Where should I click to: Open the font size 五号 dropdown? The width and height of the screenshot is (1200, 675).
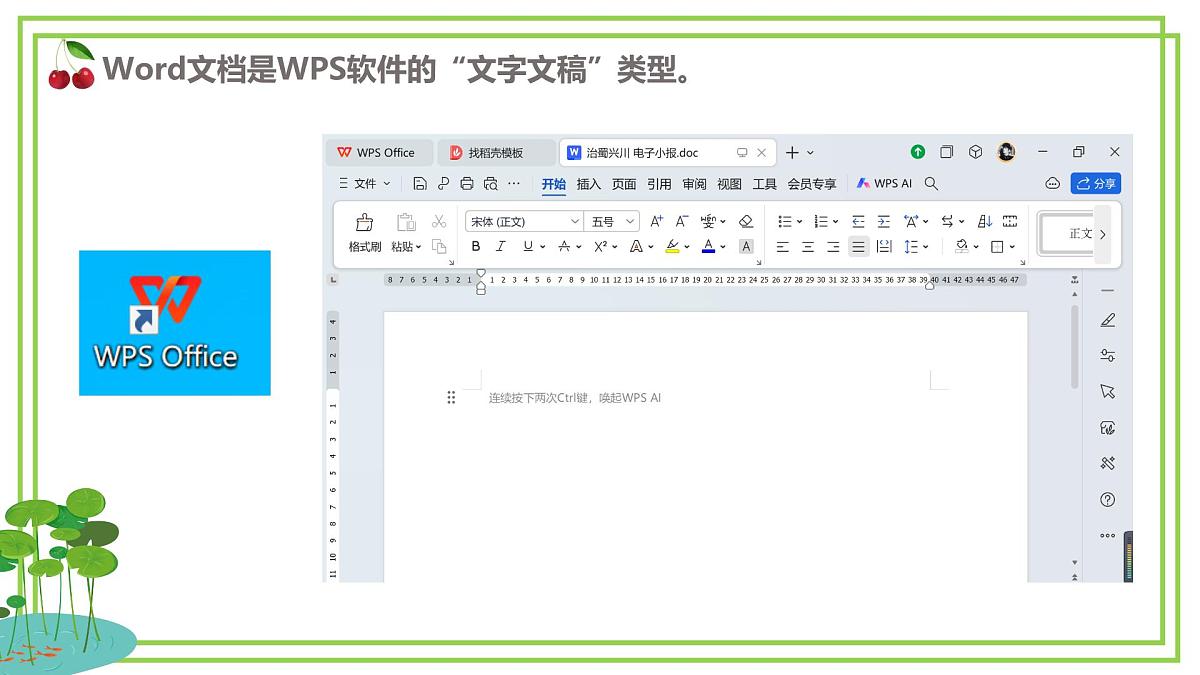click(x=613, y=221)
